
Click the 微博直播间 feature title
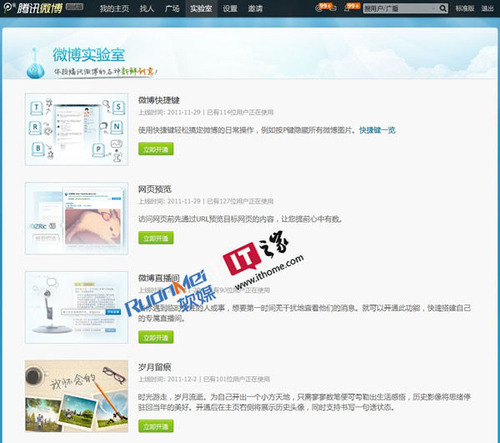tap(159, 278)
